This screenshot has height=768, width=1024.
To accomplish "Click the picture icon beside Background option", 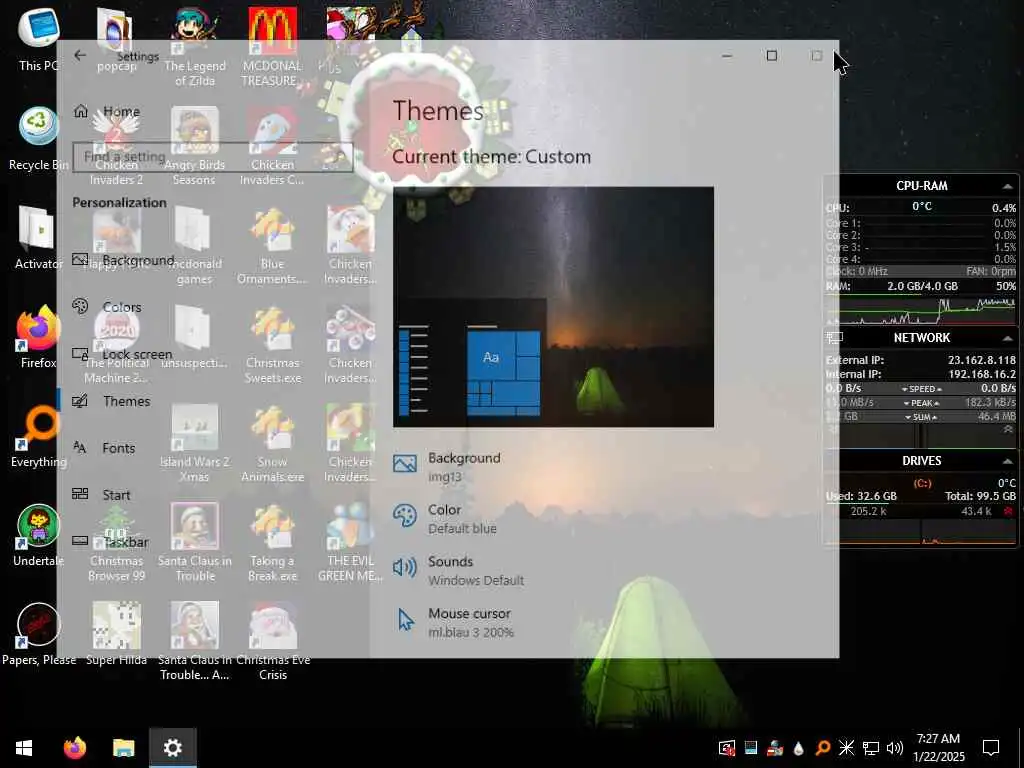I will (x=405, y=464).
